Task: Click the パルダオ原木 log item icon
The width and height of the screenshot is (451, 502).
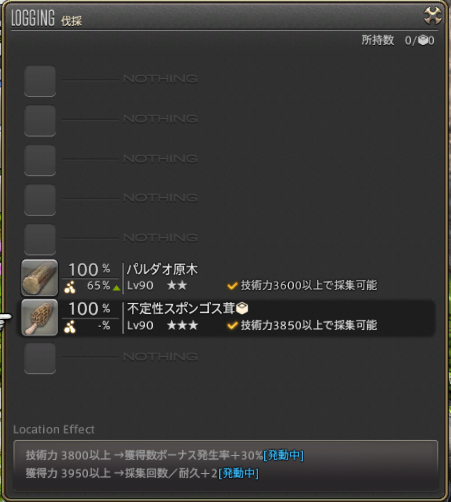Action: point(39,278)
